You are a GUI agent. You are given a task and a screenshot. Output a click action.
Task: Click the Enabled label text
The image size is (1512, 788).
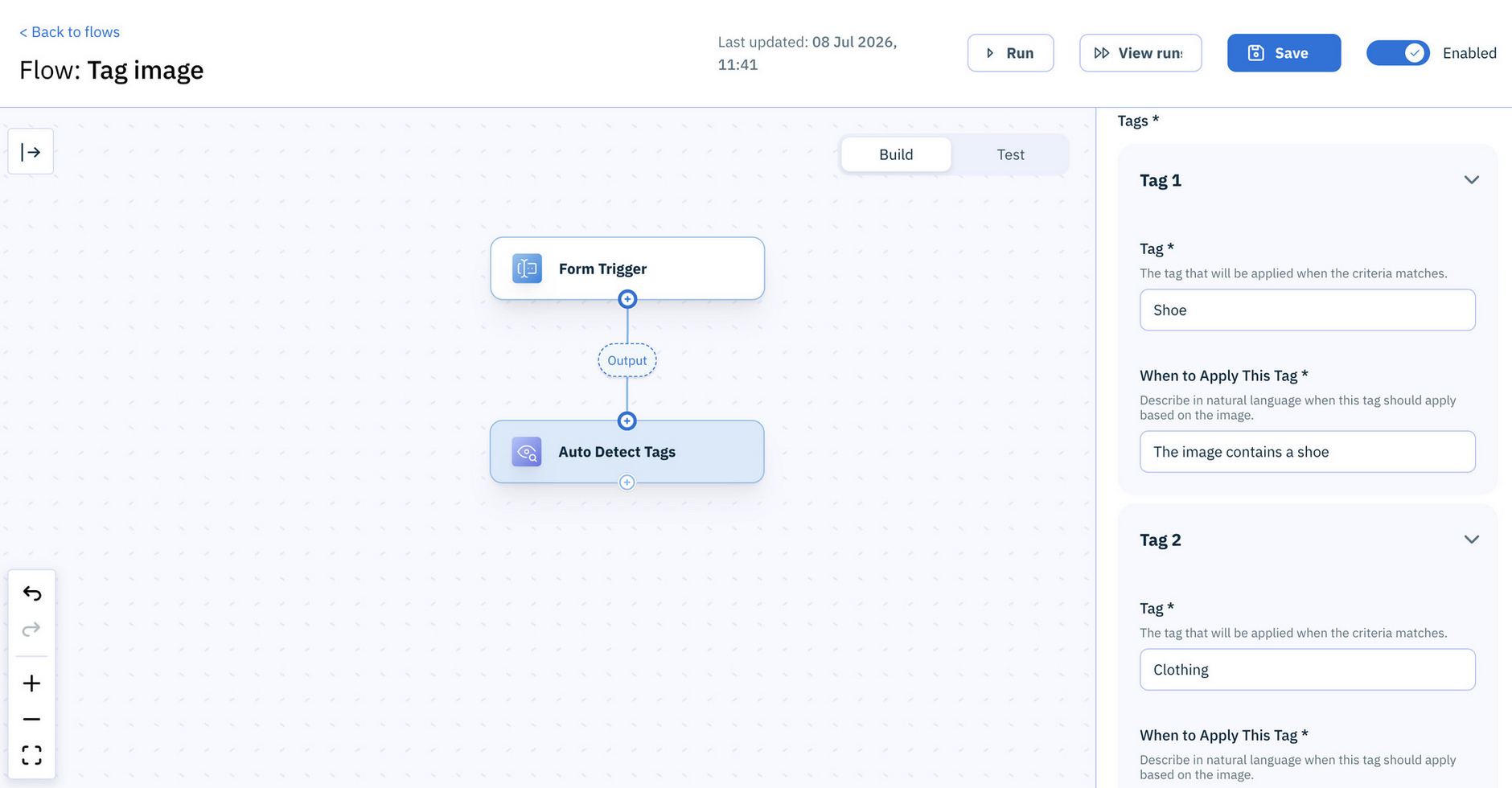(x=1469, y=53)
